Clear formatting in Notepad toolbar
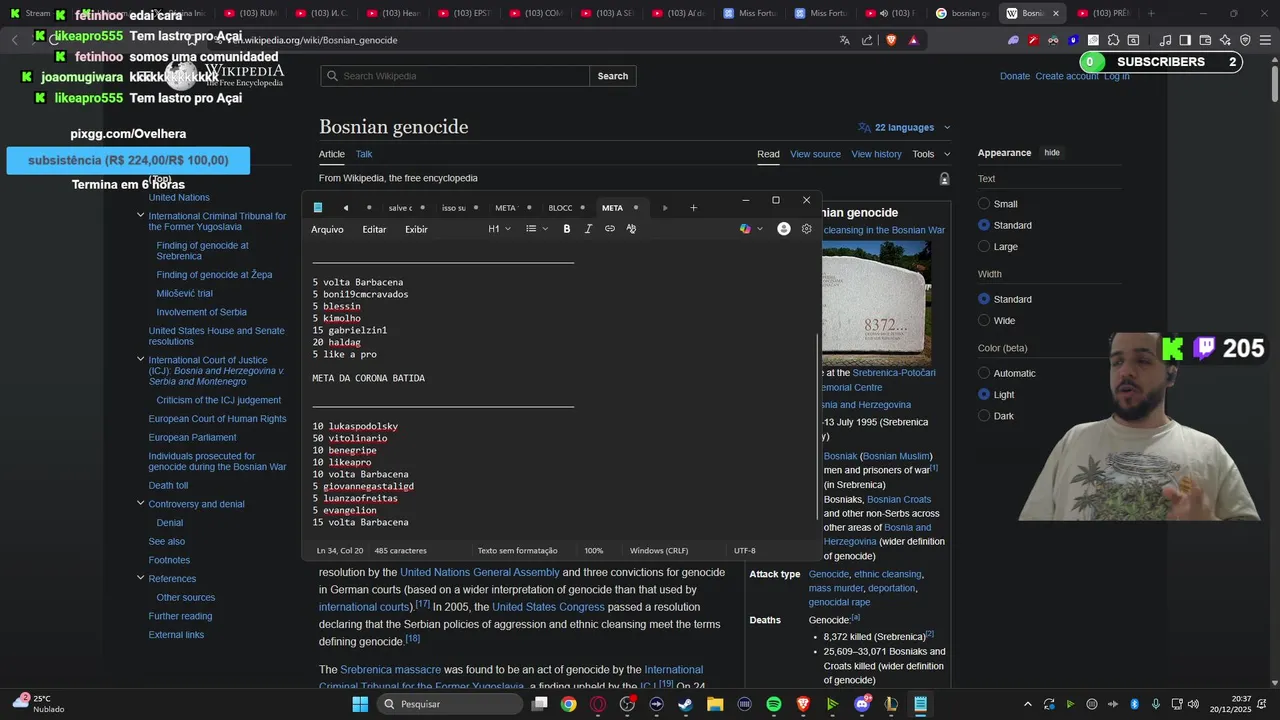Screen dimensions: 1280x720 tap(631, 229)
